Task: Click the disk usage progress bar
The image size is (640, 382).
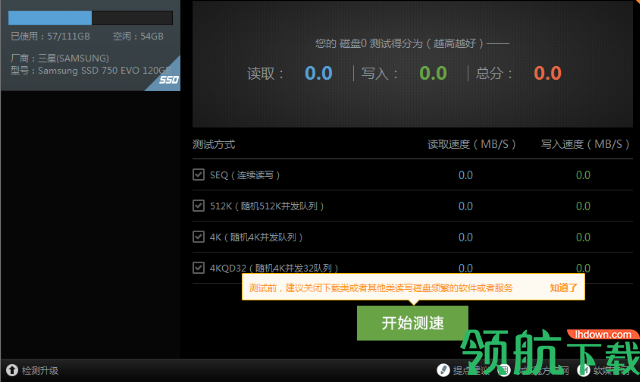Action: [x=90, y=18]
